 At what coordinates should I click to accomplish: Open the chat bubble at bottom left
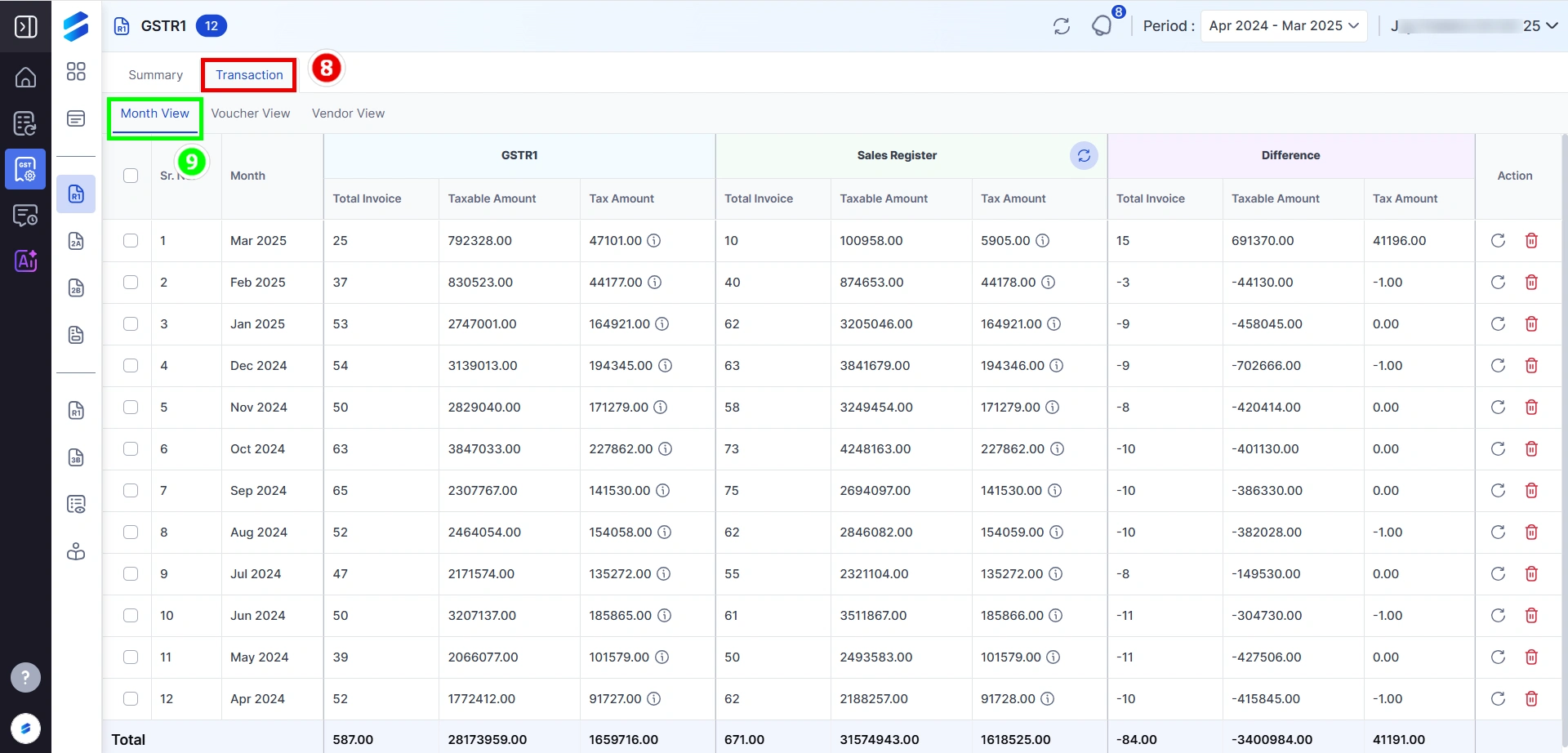[x=25, y=728]
